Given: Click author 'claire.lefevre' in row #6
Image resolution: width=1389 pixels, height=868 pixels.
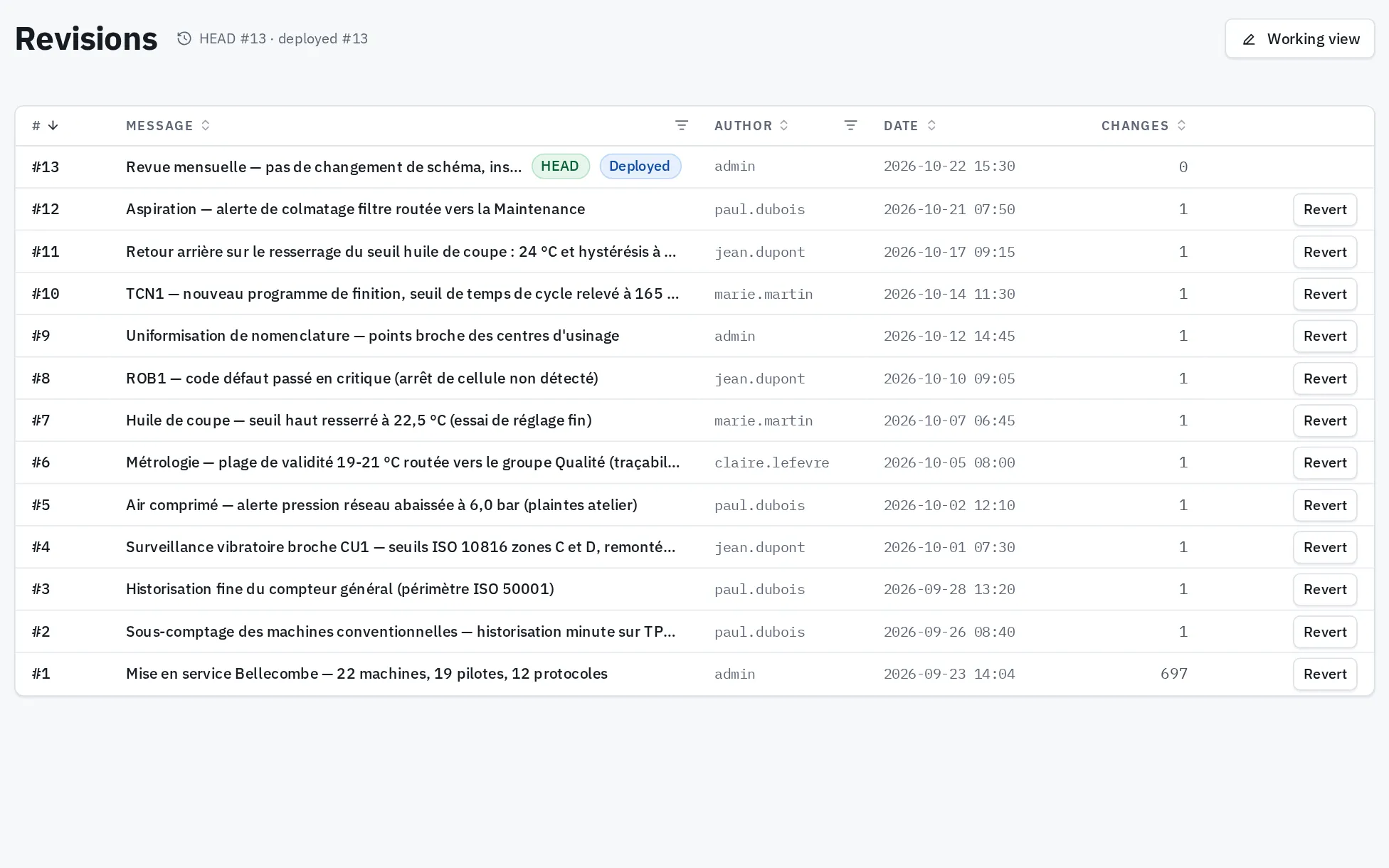Looking at the screenshot, I should 771,463.
